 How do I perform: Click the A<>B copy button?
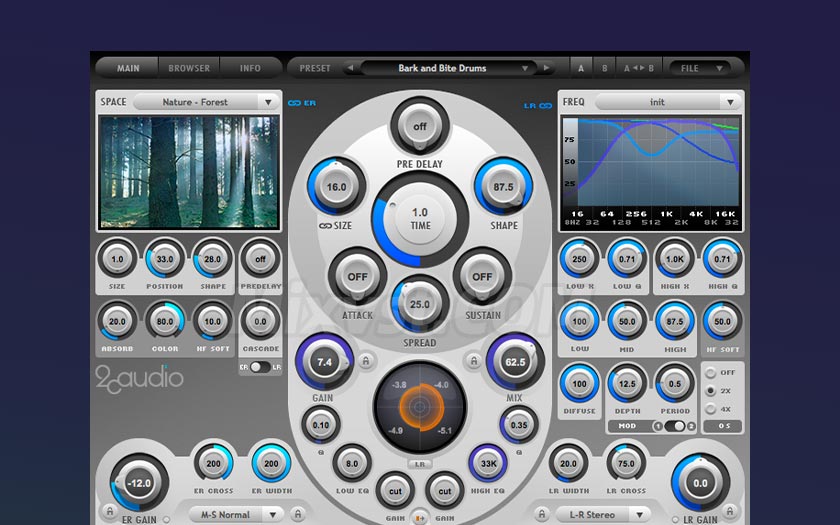[x=639, y=68]
